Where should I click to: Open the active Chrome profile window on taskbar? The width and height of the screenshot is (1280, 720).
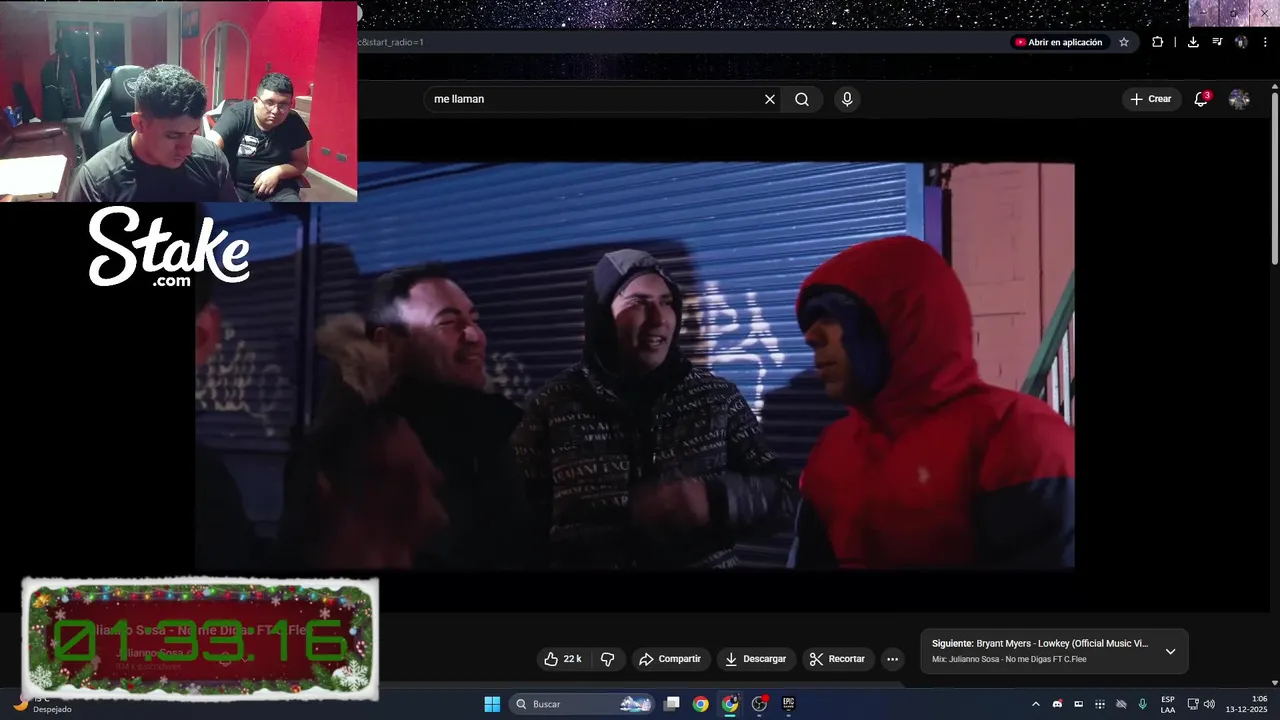click(x=730, y=704)
